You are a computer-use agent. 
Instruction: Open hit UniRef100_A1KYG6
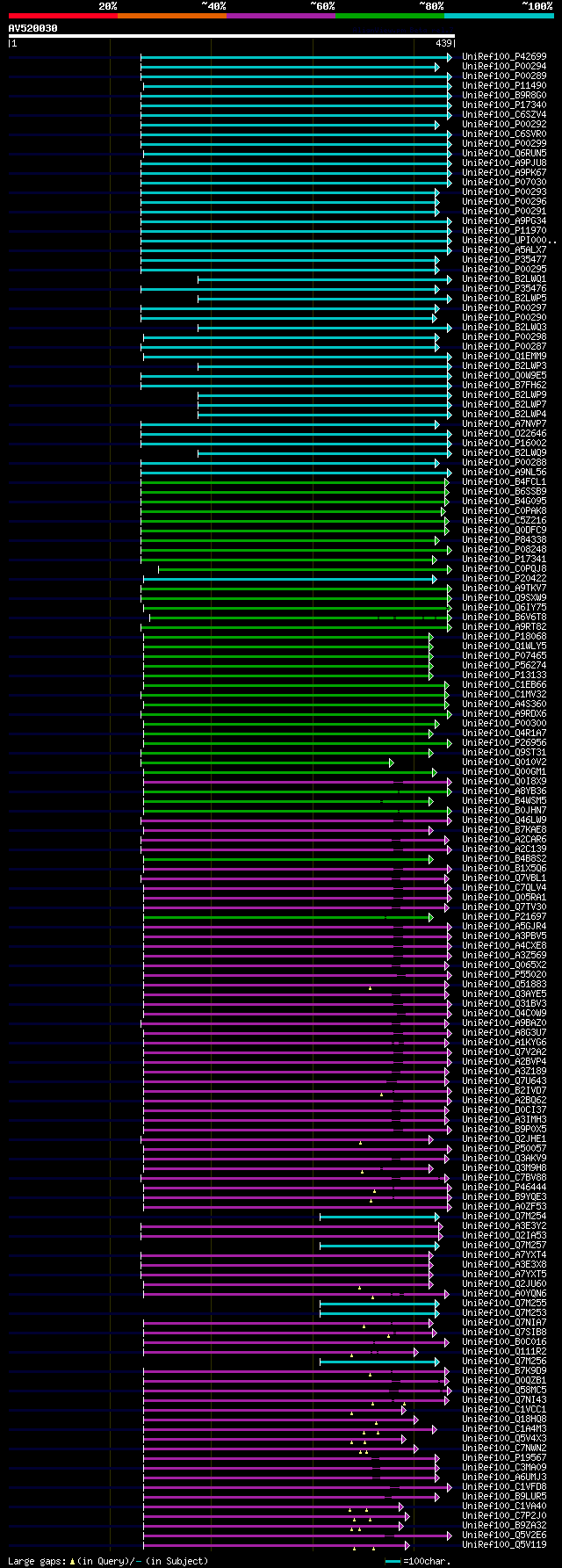tap(504, 1043)
